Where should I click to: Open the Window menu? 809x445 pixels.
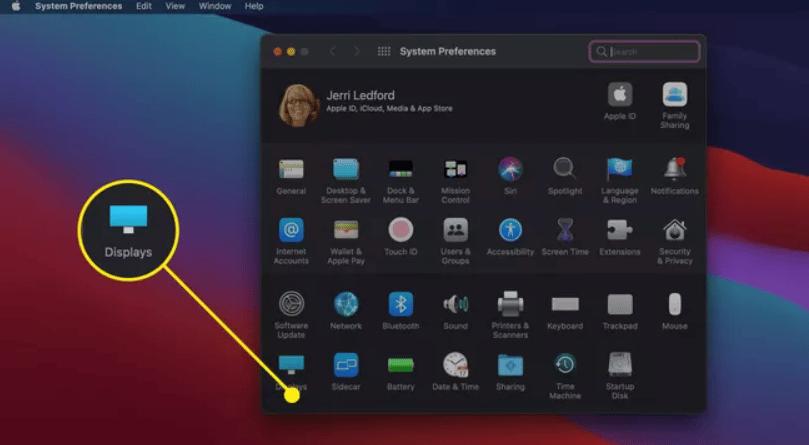click(x=215, y=6)
